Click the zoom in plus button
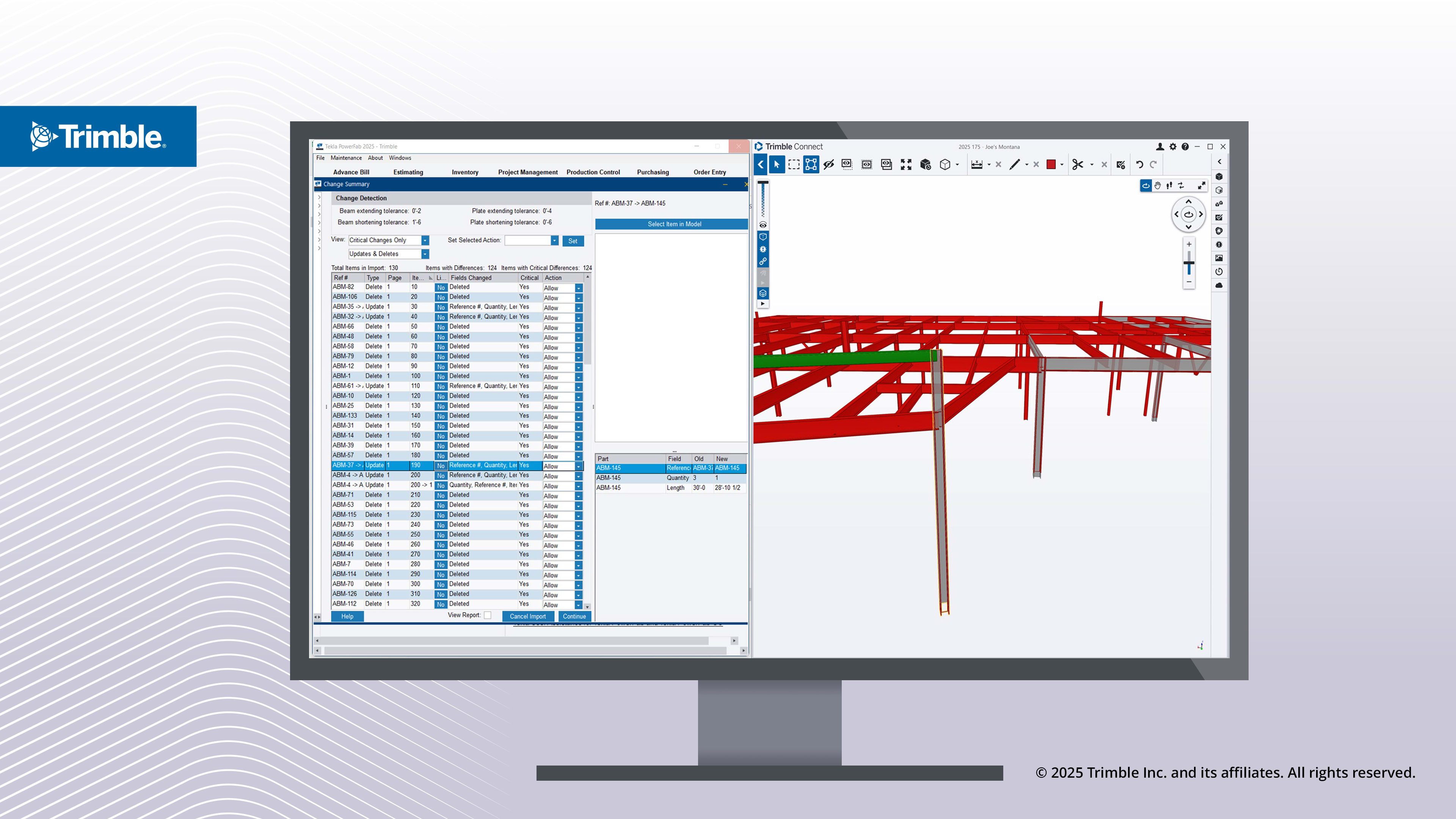 pyautogui.click(x=1189, y=244)
